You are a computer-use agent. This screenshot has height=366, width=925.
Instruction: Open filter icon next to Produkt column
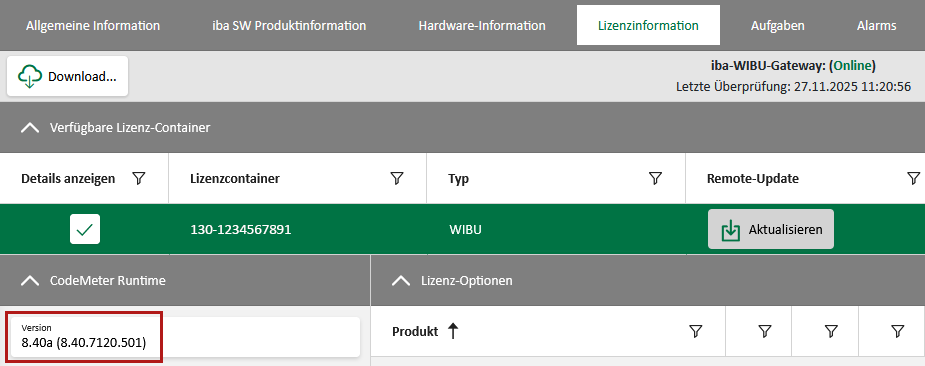[696, 331]
